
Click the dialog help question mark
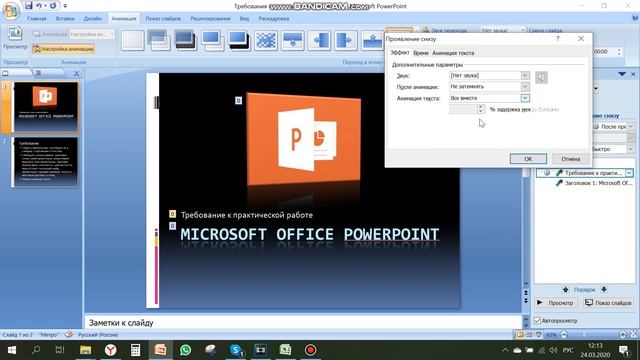click(x=558, y=39)
